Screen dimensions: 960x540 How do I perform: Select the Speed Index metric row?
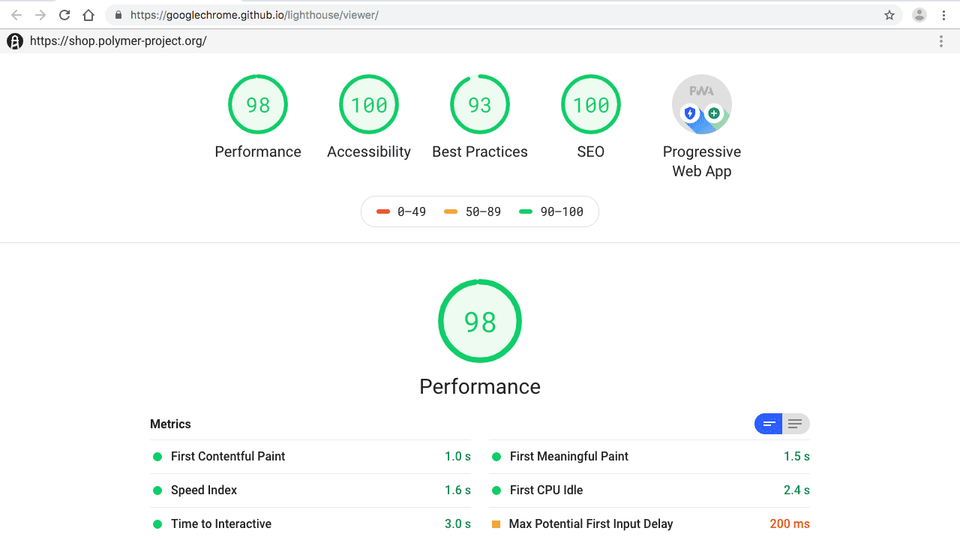(310, 490)
